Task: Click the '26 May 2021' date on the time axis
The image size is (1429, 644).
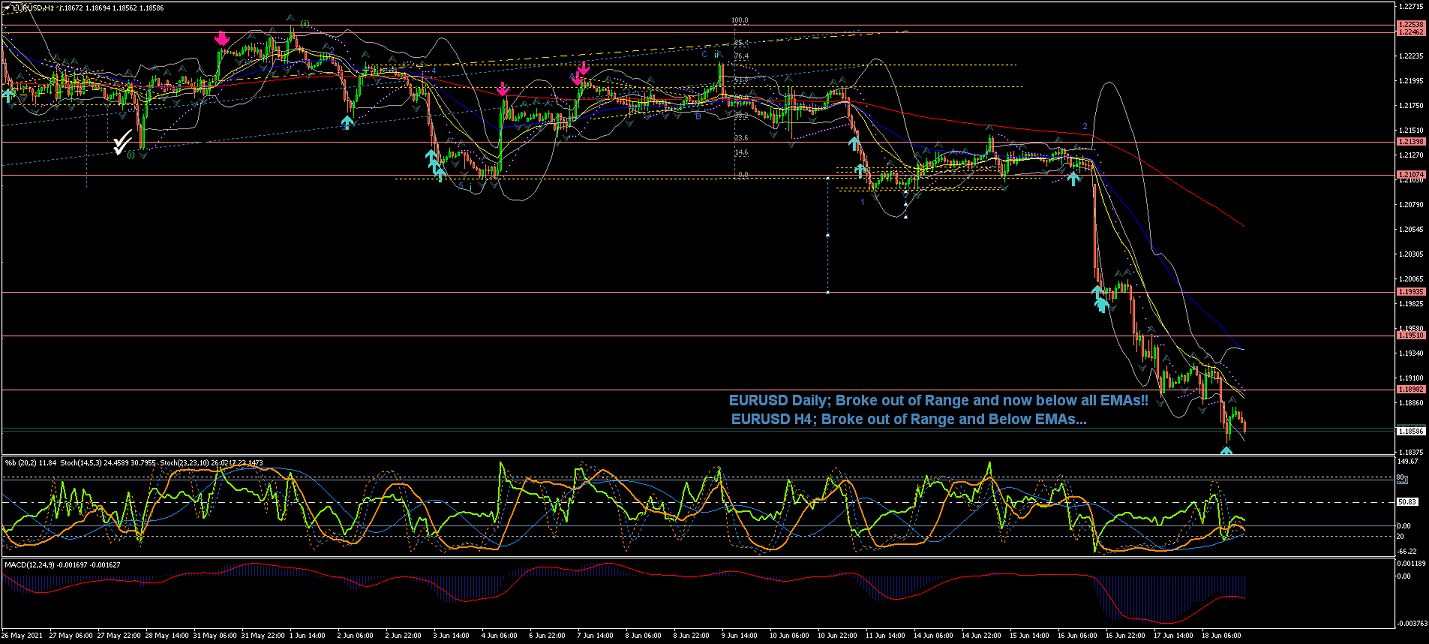Action: [x=22, y=635]
